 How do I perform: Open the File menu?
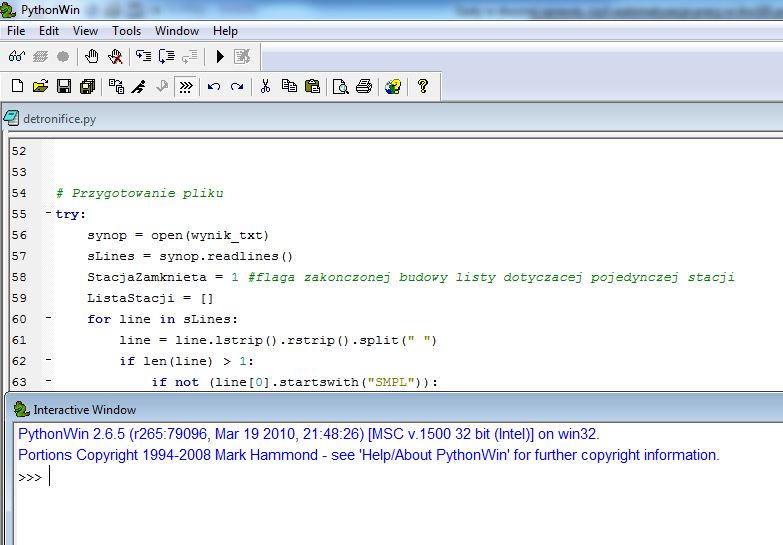tap(16, 31)
